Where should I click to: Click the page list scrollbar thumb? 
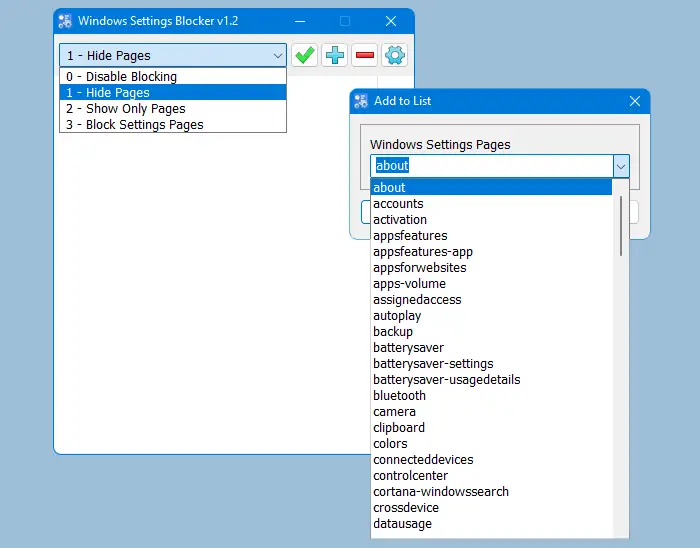[x=621, y=226]
